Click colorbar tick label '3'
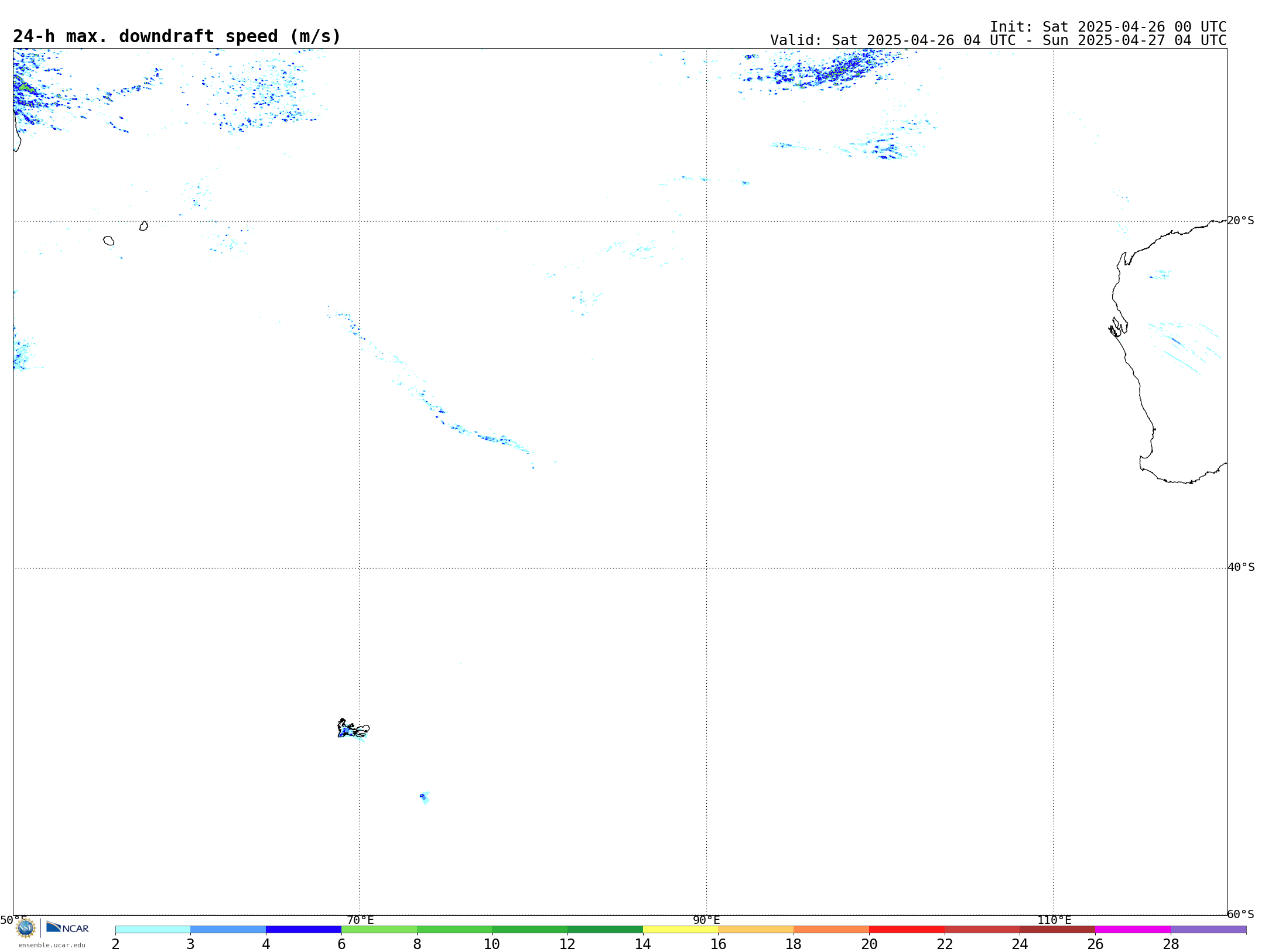 pos(190,944)
